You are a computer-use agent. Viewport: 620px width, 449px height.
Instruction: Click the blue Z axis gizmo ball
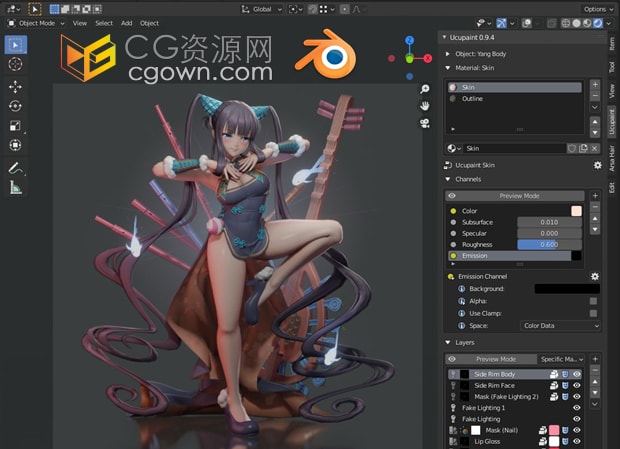(x=410, y=40)
